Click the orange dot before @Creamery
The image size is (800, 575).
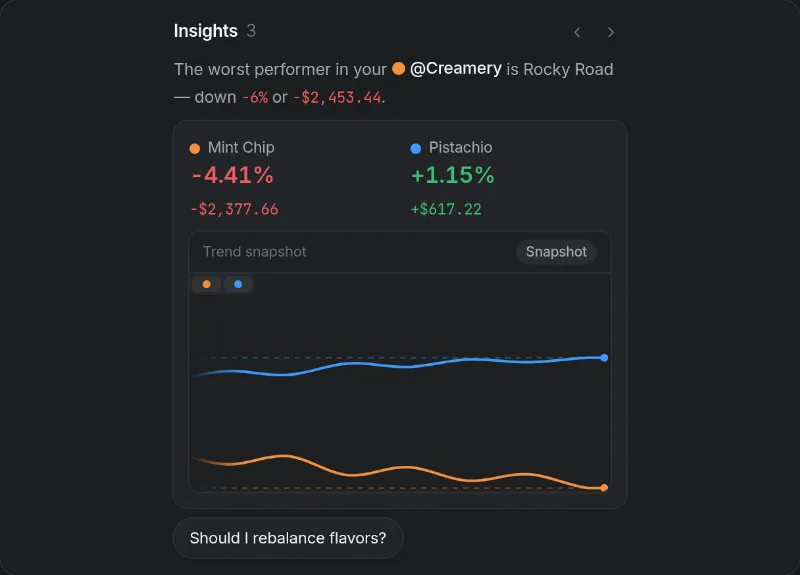398,68
